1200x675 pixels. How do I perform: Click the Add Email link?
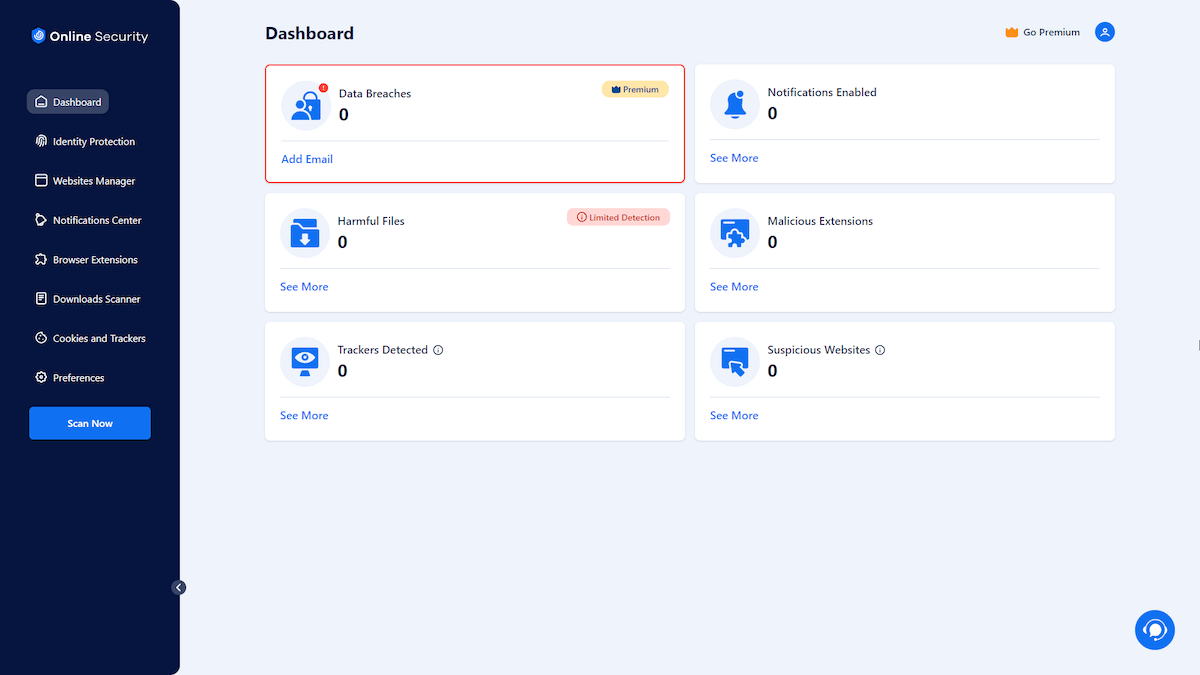(306, 158)
